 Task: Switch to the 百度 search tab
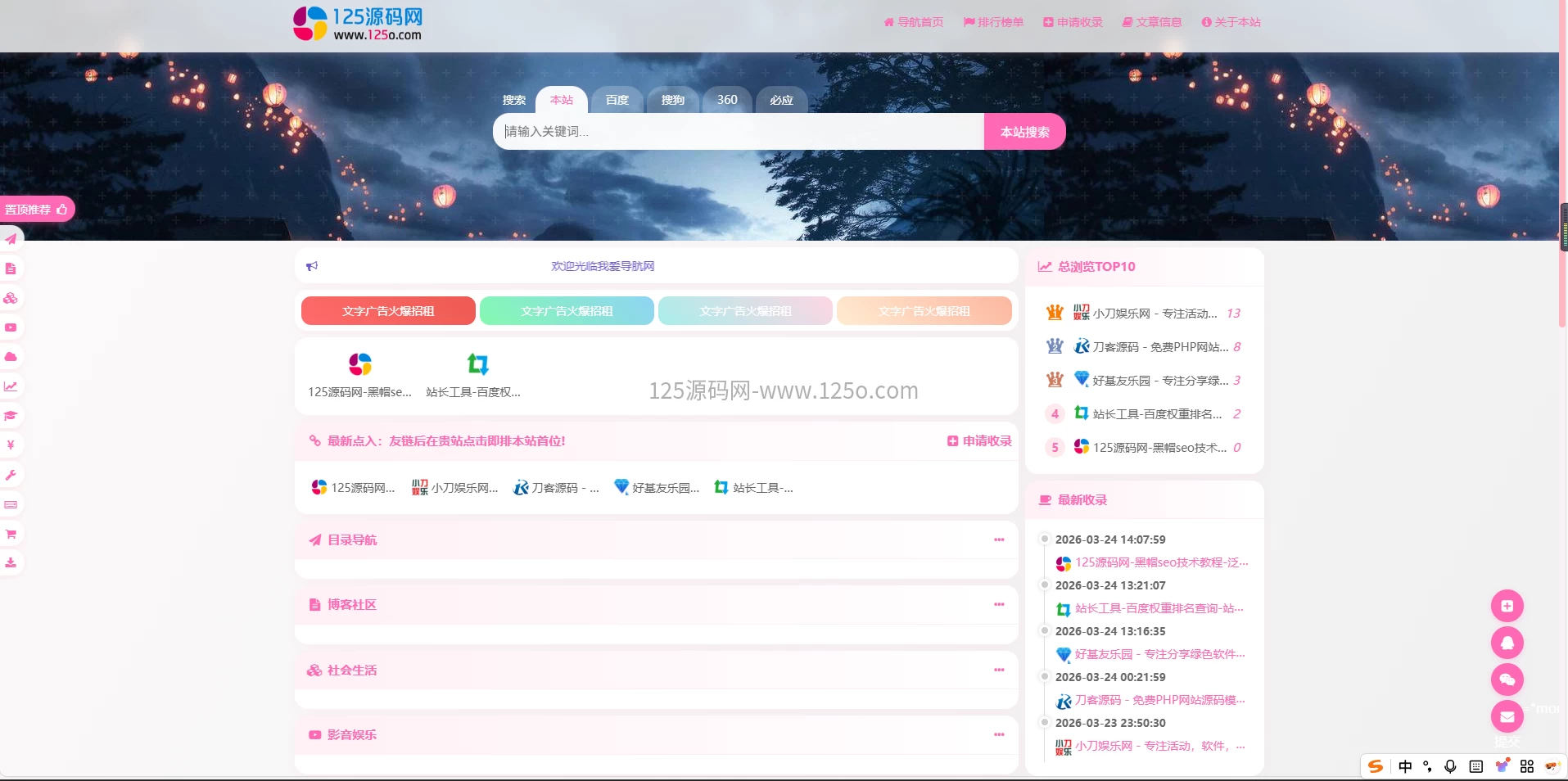click(x=616, y=99)
